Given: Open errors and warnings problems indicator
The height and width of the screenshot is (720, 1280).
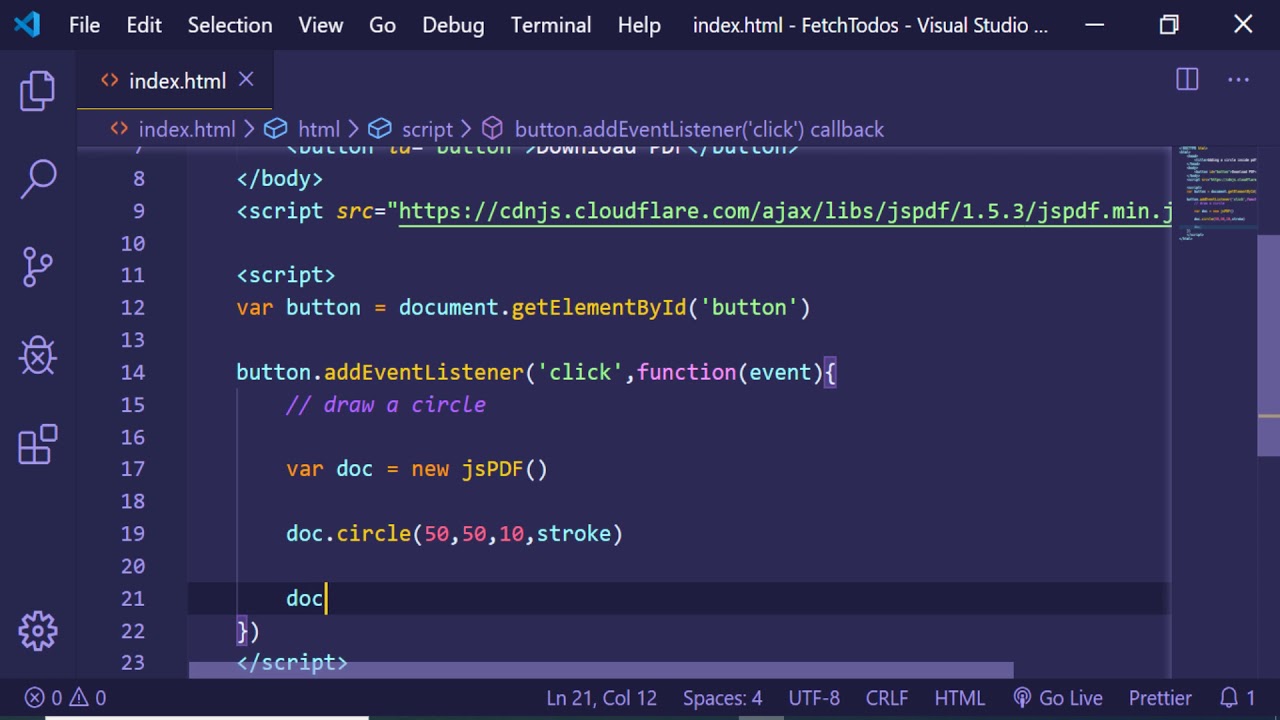Looking at the screenshot, I should tap(66, 698).
